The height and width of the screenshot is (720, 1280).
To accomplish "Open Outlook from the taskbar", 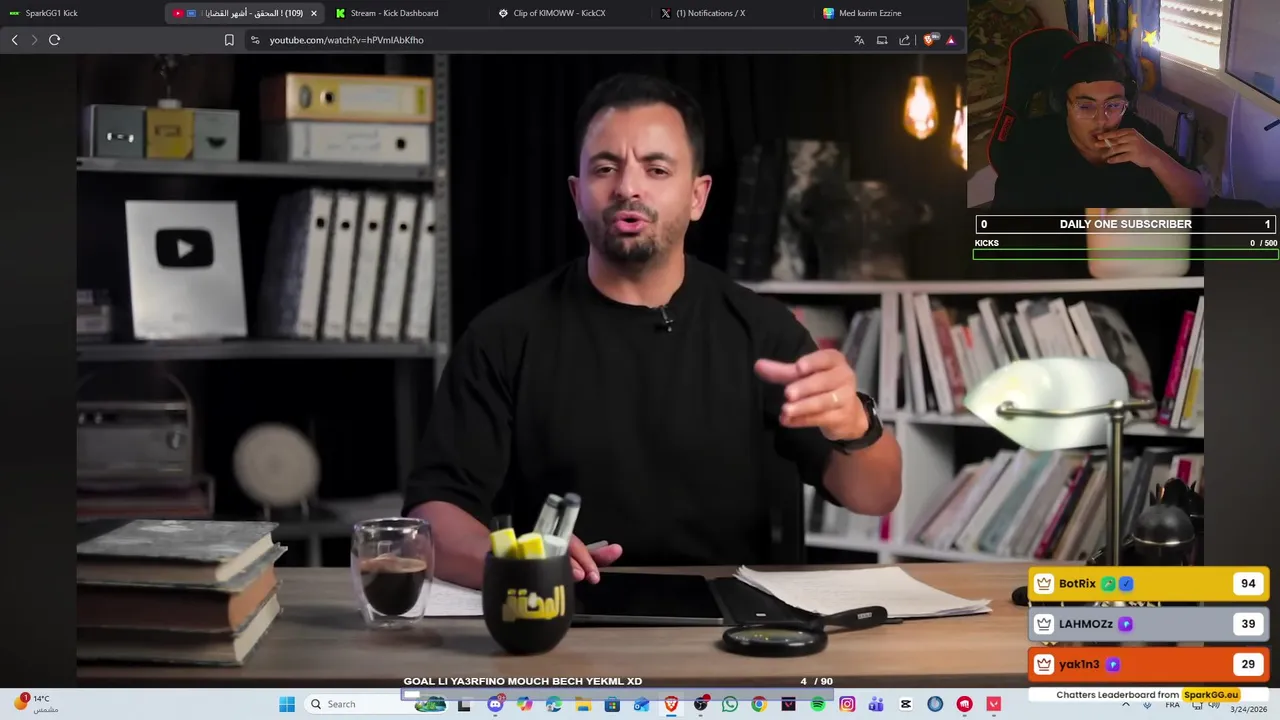I will click(x=641, y=704).
